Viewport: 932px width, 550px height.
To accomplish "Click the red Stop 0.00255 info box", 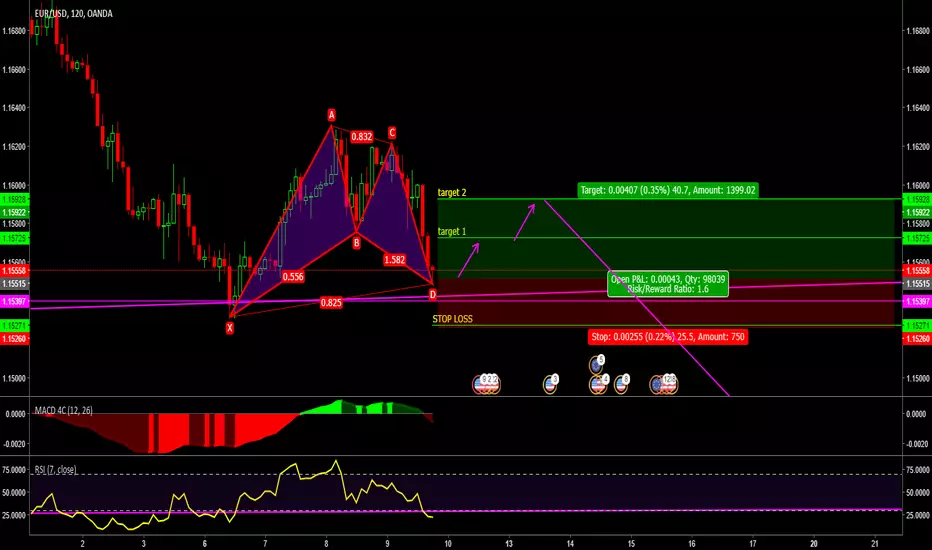I will click(668, 337).
